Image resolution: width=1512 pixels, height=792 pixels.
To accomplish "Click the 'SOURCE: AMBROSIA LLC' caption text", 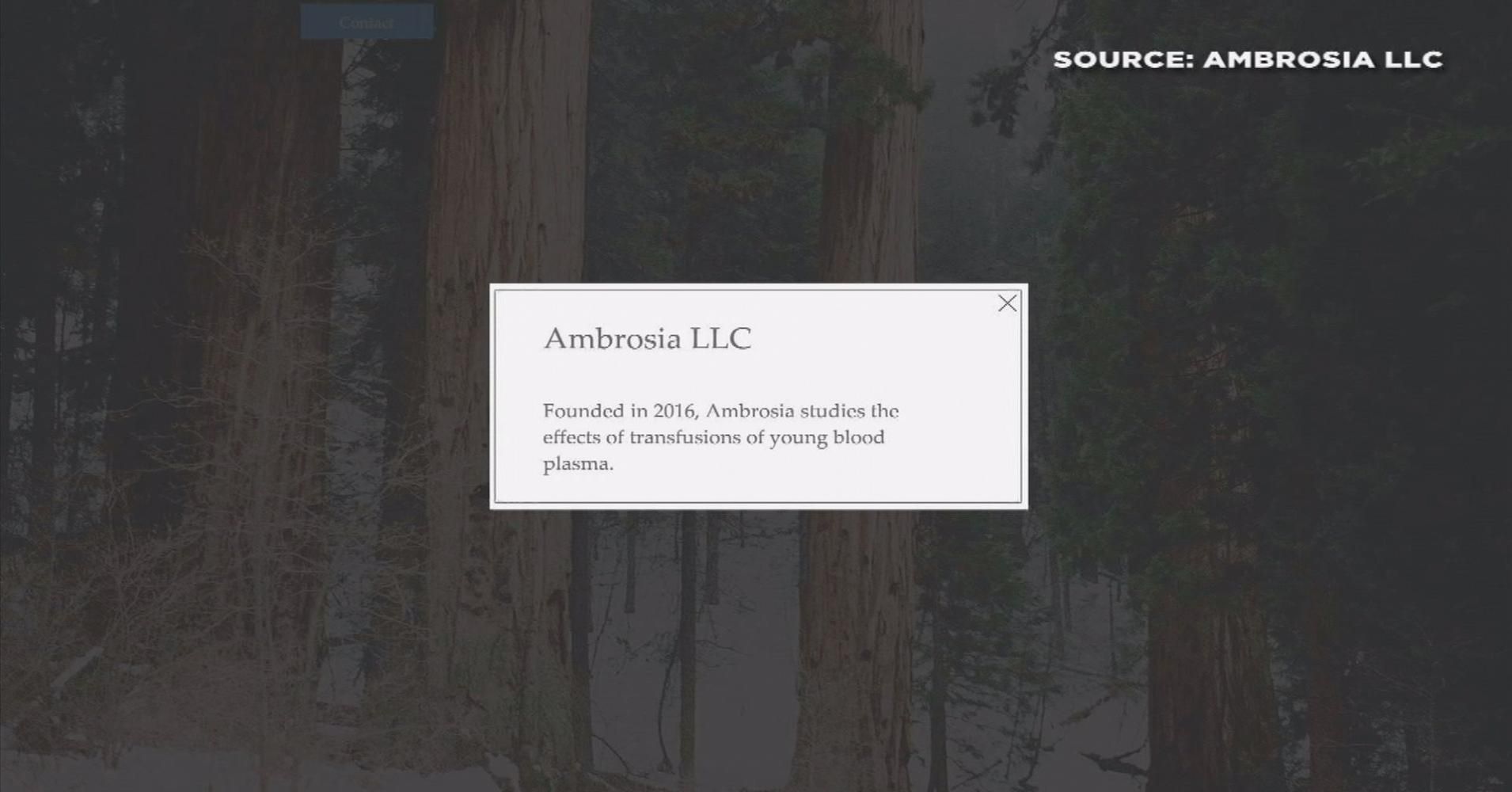I will pos(1248,59).
